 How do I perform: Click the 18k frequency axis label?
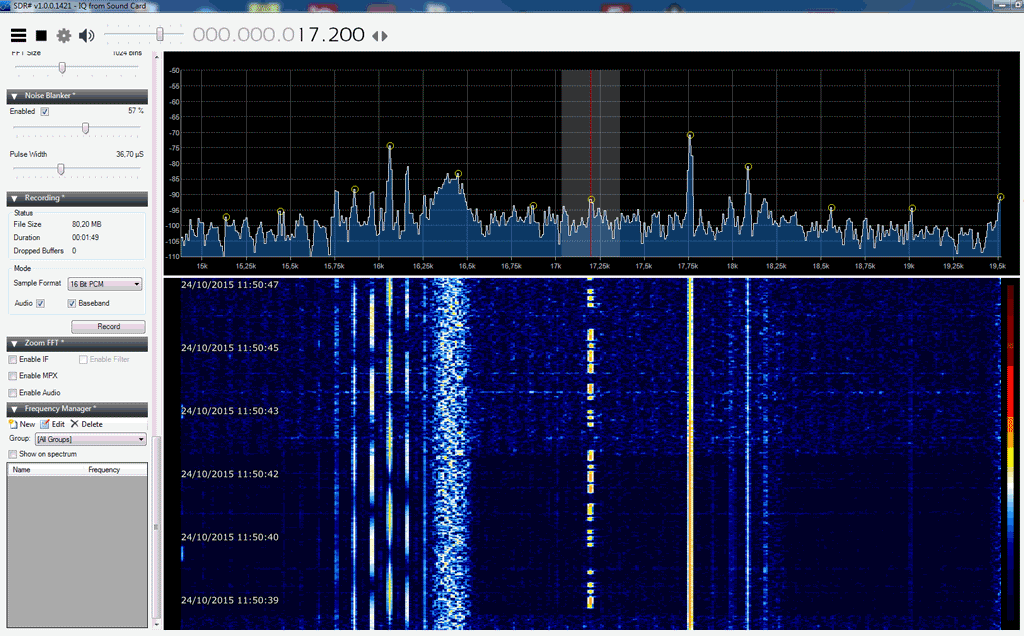[x=733, y=266]
